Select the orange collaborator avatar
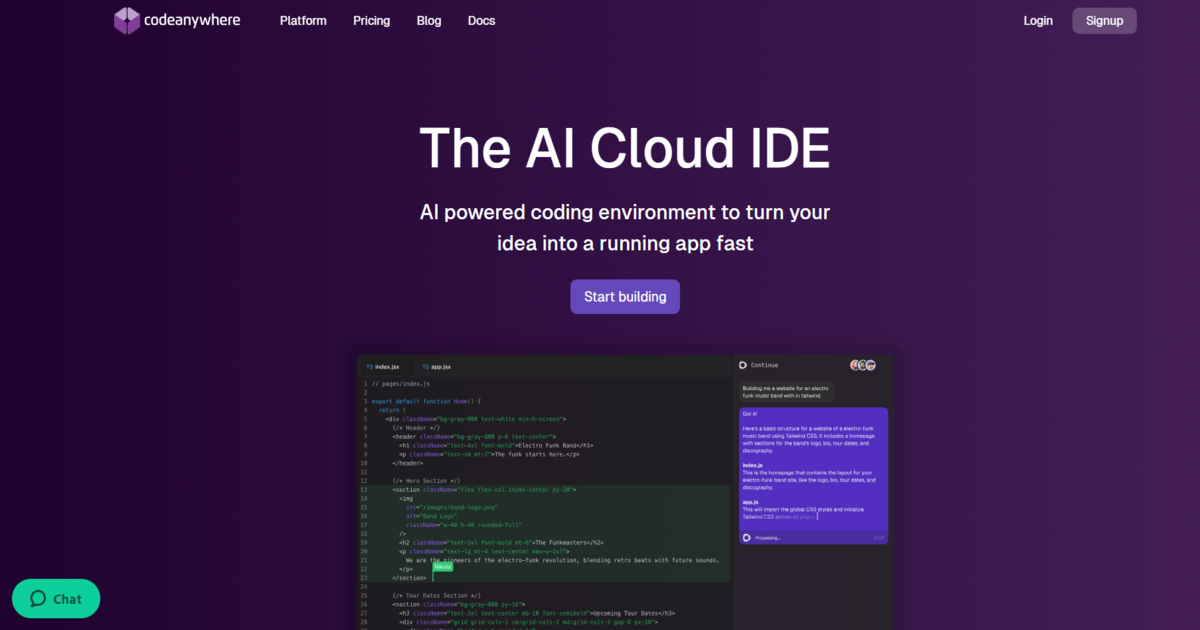Viewport: 1200px width, 630px height. tap(854, 364)
